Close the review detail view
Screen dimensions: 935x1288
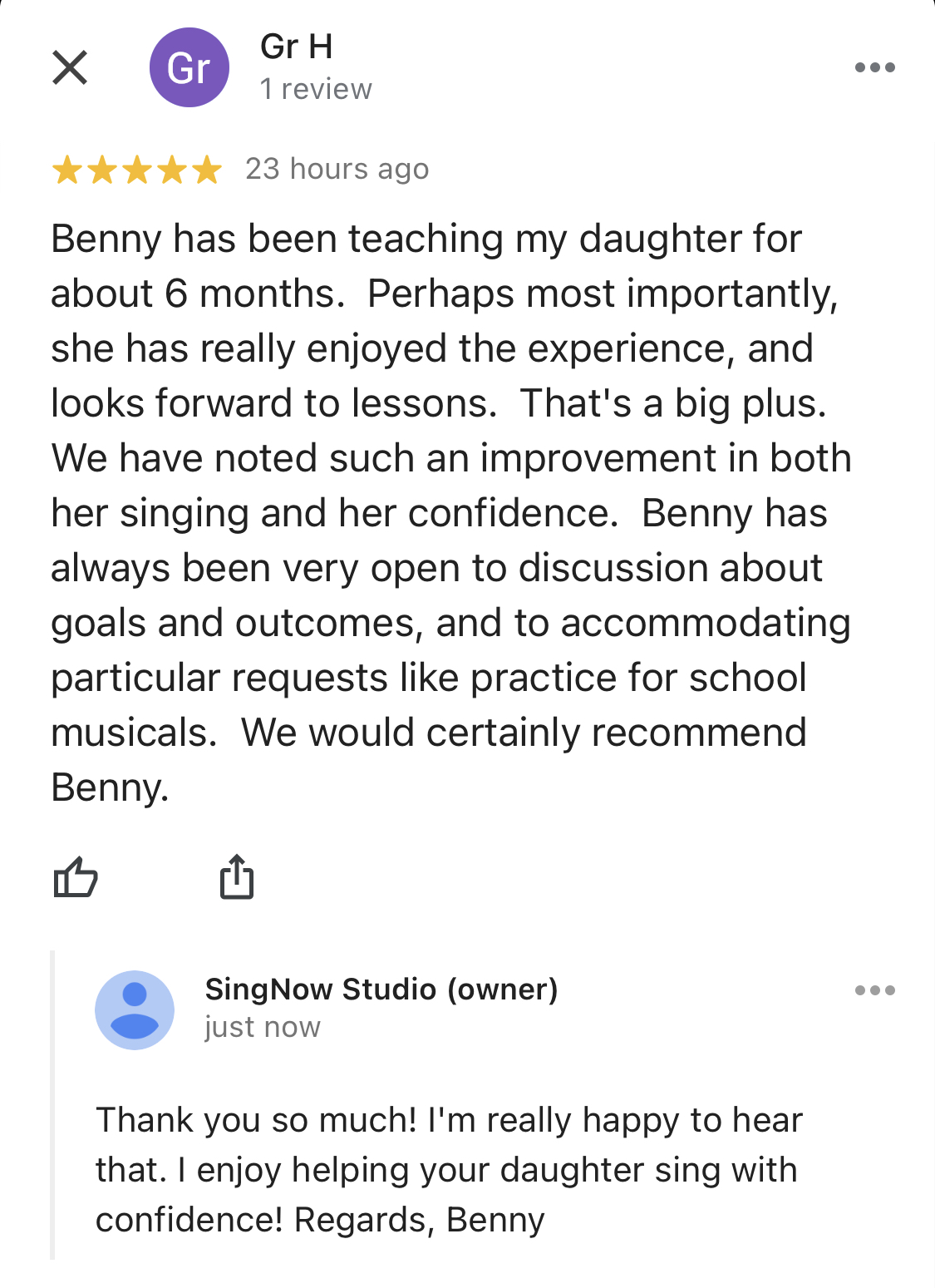click(70, 67)
